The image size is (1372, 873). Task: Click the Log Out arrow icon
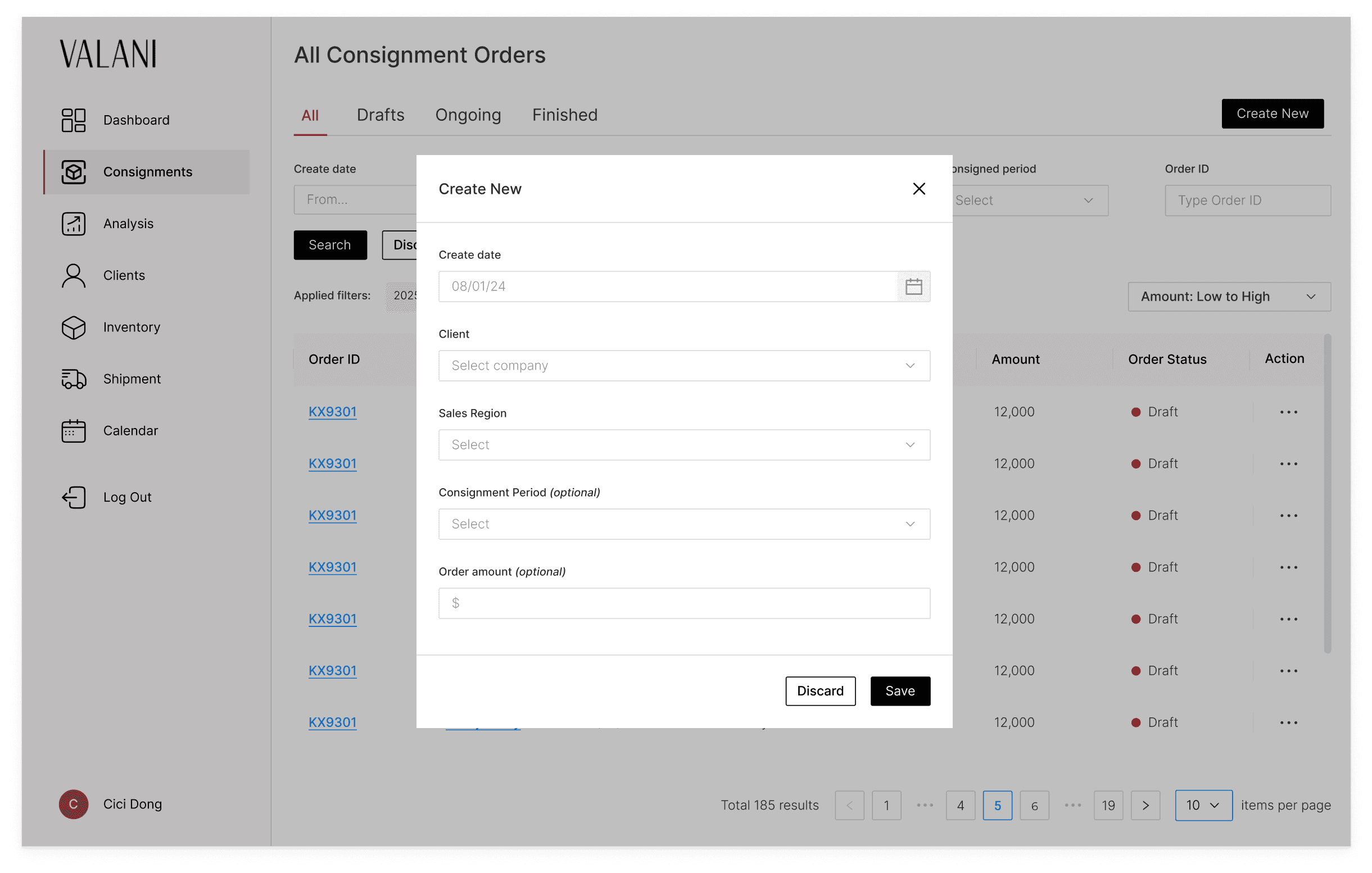74,497
